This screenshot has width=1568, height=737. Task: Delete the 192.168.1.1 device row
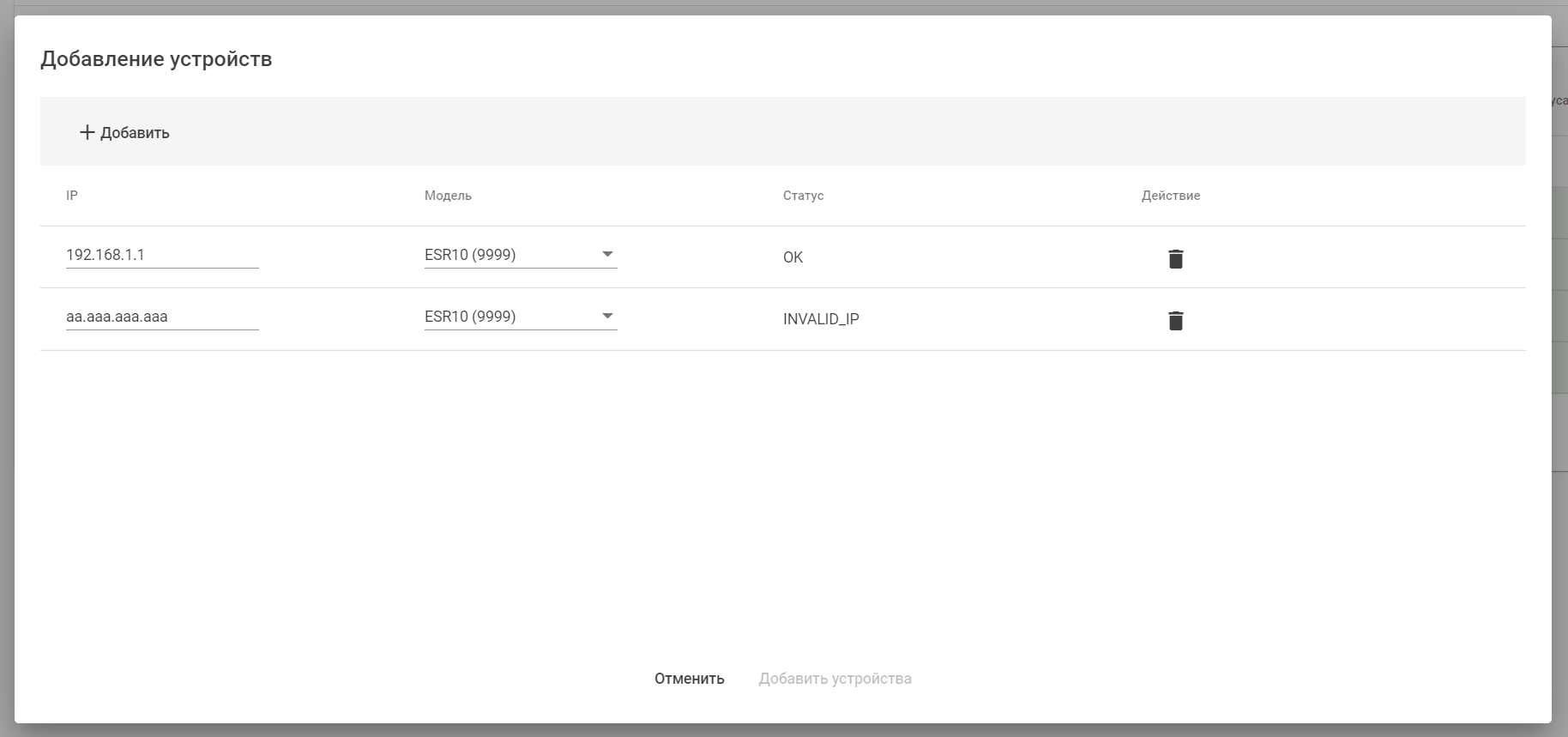[1175, 258]
